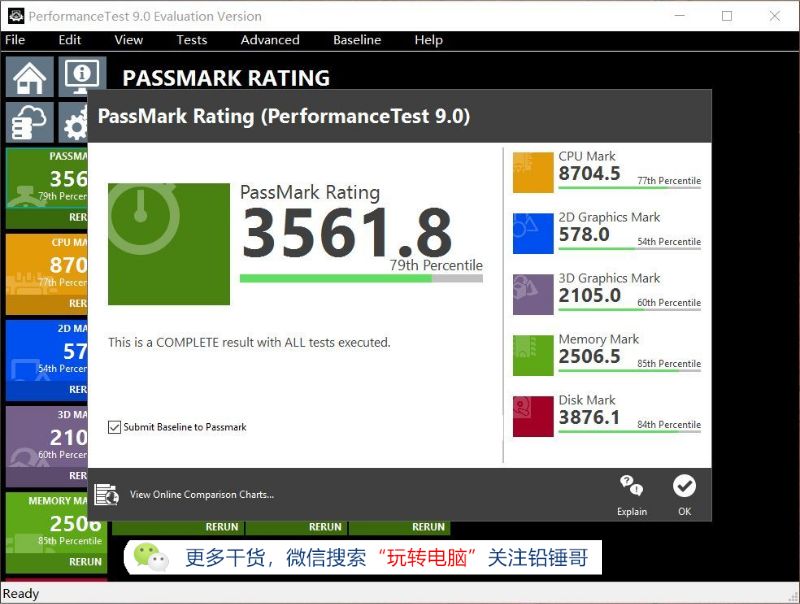The image size is (800, 604).
Task: Click the purple 3D Graphics Mark icon
Action: [x=533, y=294]
